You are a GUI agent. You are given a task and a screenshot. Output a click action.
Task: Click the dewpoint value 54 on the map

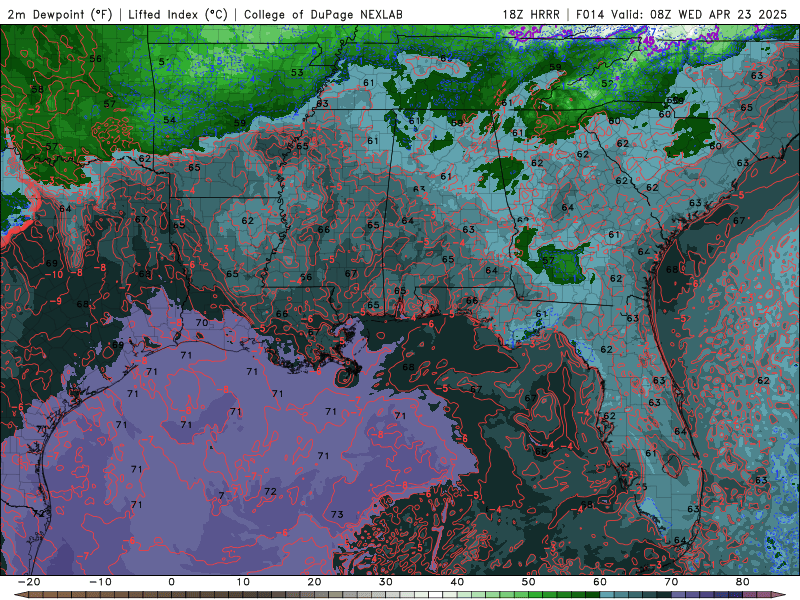[169, 120]
